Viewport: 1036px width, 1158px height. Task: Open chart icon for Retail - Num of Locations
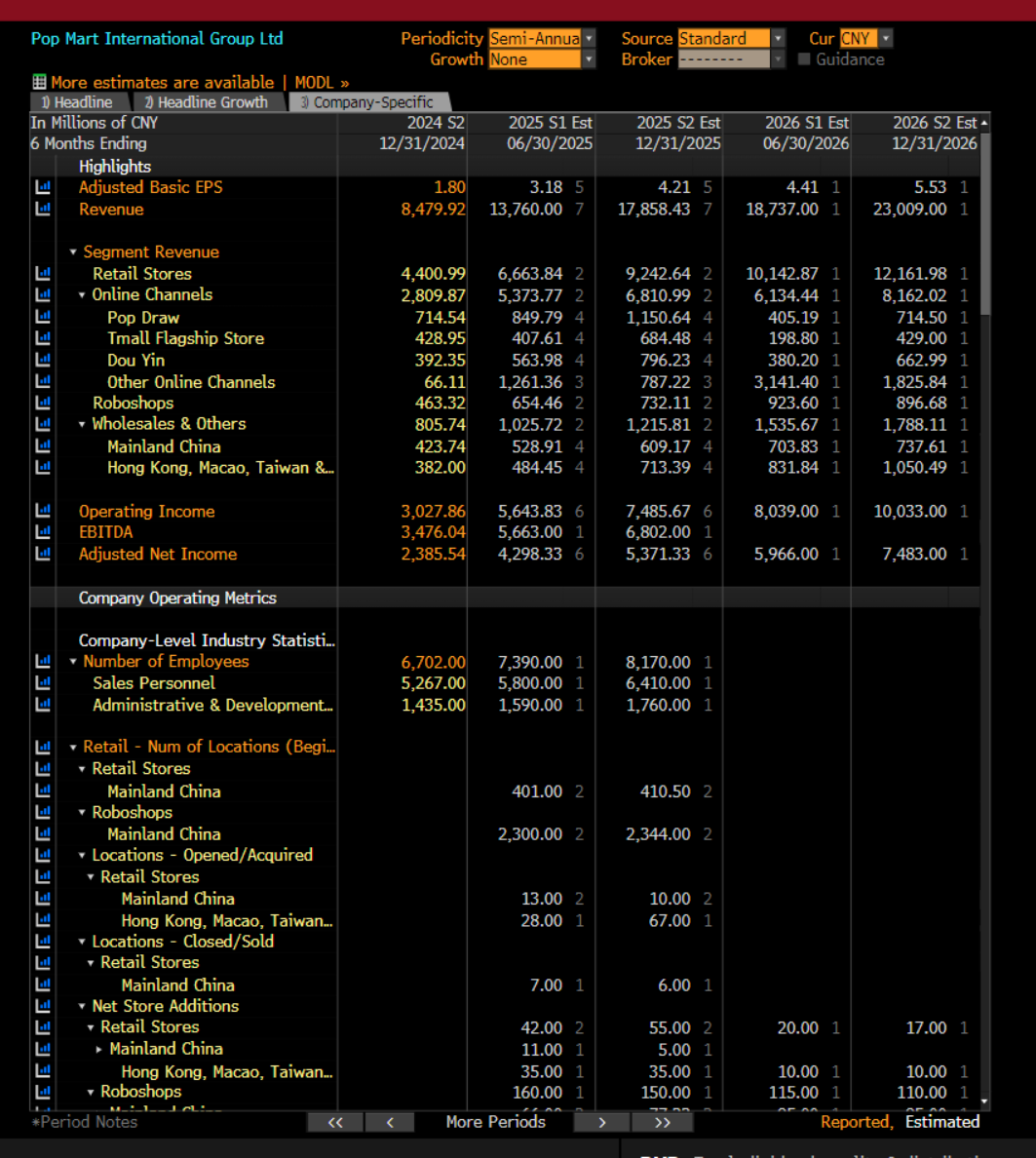pyautogui.click(x=43, y=748)
